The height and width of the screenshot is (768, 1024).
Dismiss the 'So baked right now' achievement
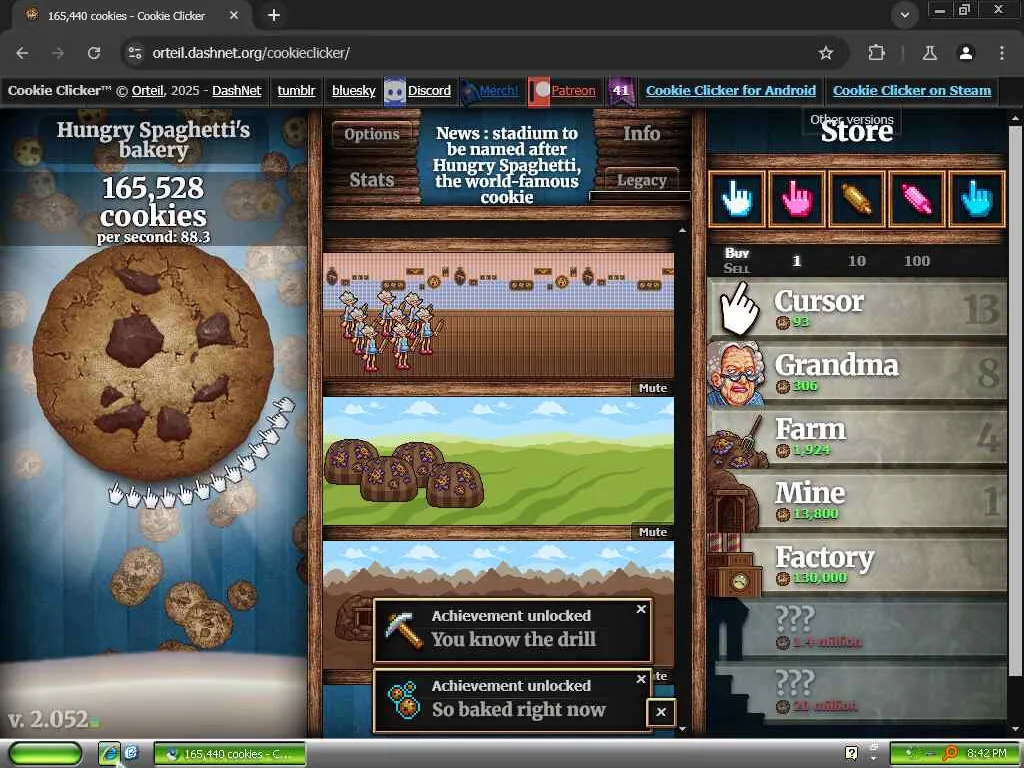[641, 679]
